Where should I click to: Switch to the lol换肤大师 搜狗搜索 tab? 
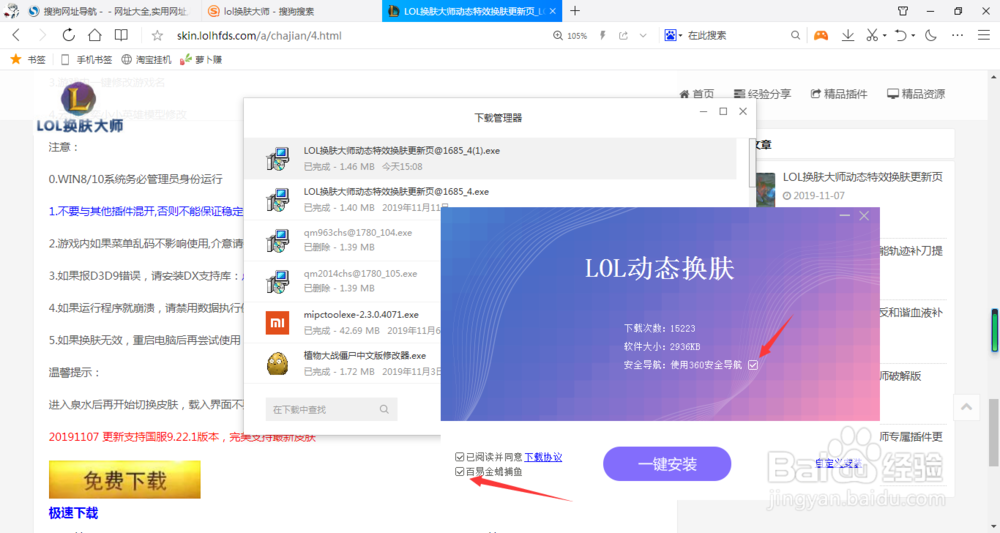coord(290,11)
